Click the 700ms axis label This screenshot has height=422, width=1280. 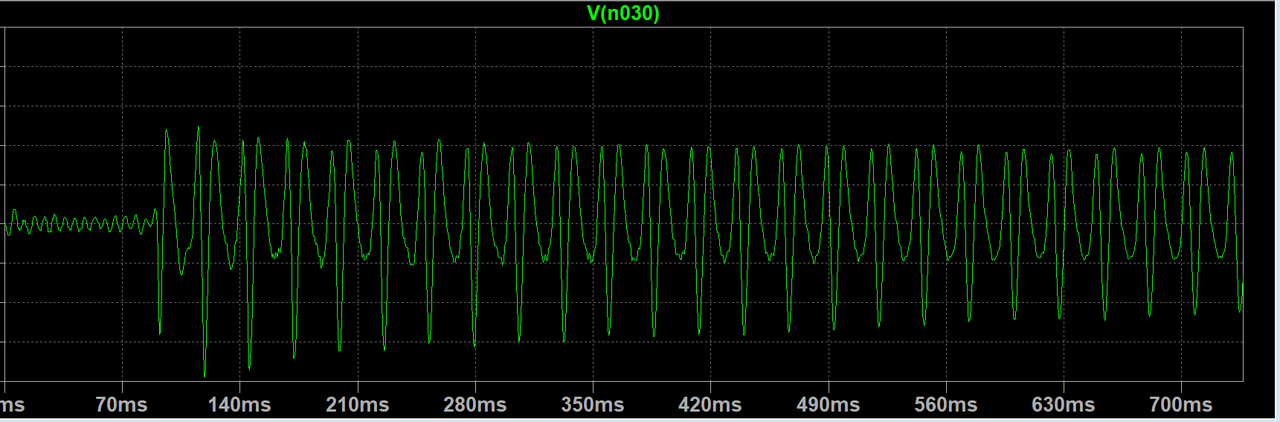tap(1181, 405)
